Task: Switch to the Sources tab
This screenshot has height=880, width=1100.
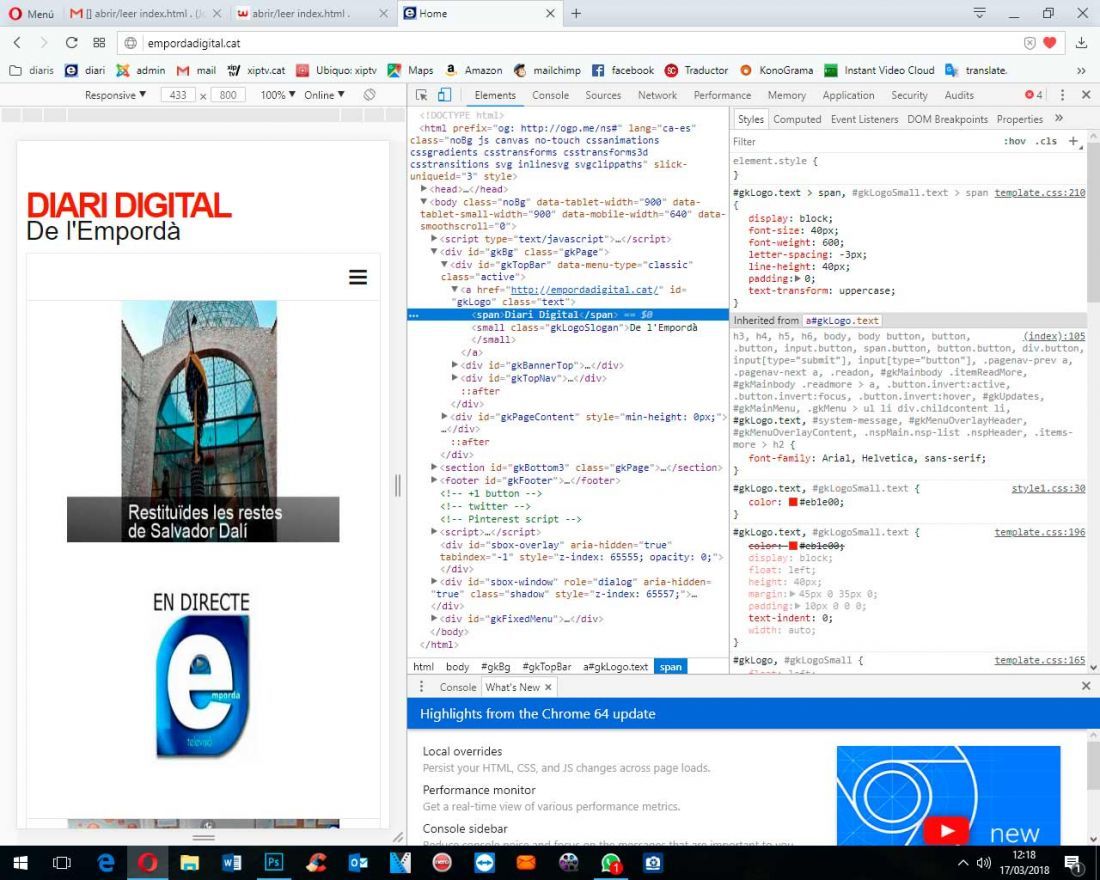Action: (x=603, y=95)
